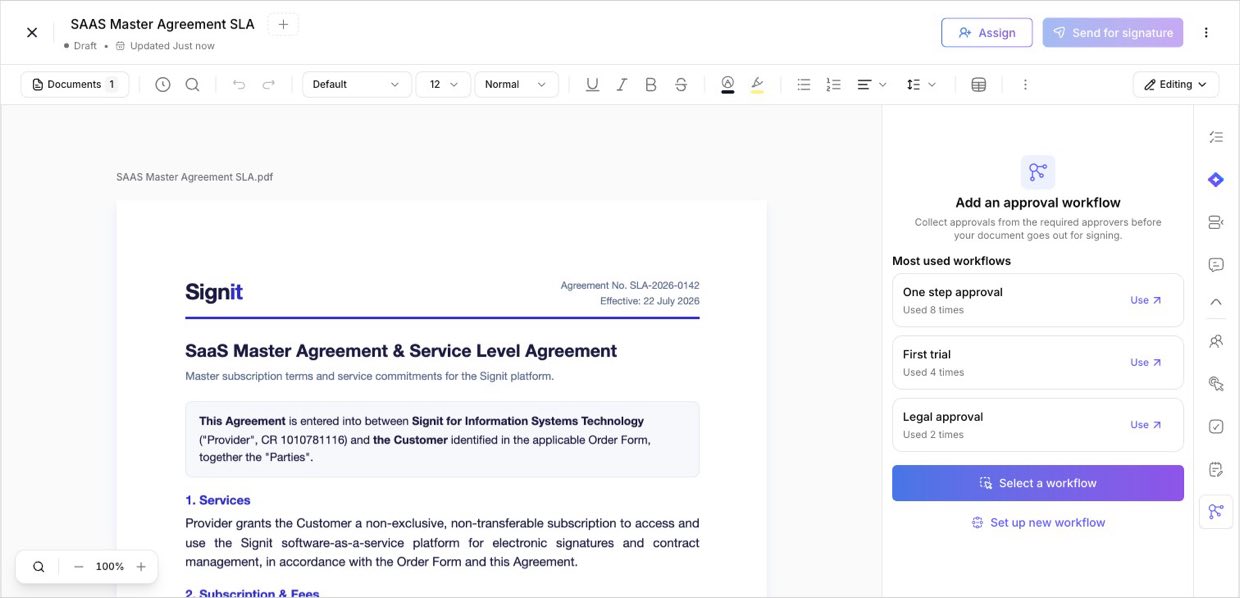Open the Default font dropdown

click(357, 85)
